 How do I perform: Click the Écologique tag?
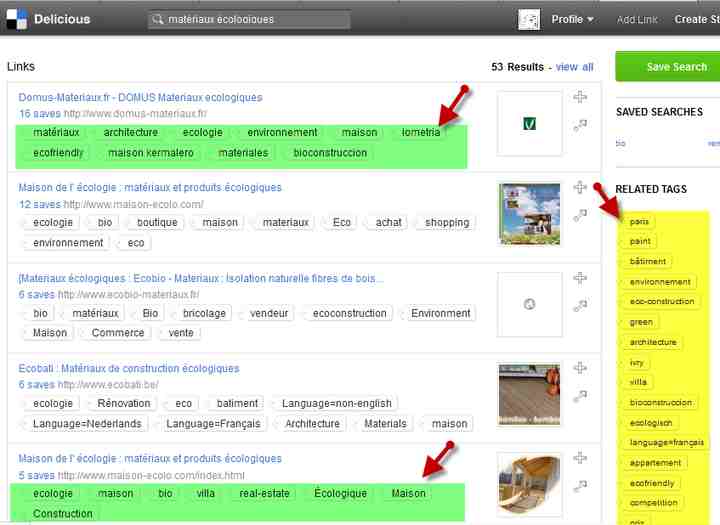[340, 494]
